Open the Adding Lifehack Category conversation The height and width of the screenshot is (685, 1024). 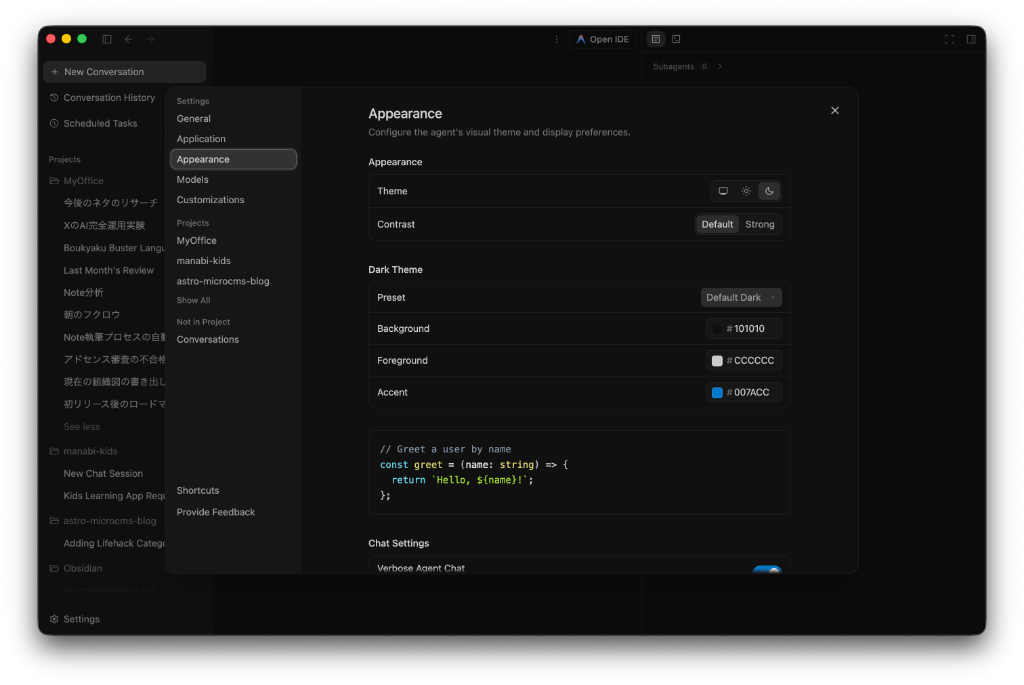pyautogui.click(x=114, y=543)
